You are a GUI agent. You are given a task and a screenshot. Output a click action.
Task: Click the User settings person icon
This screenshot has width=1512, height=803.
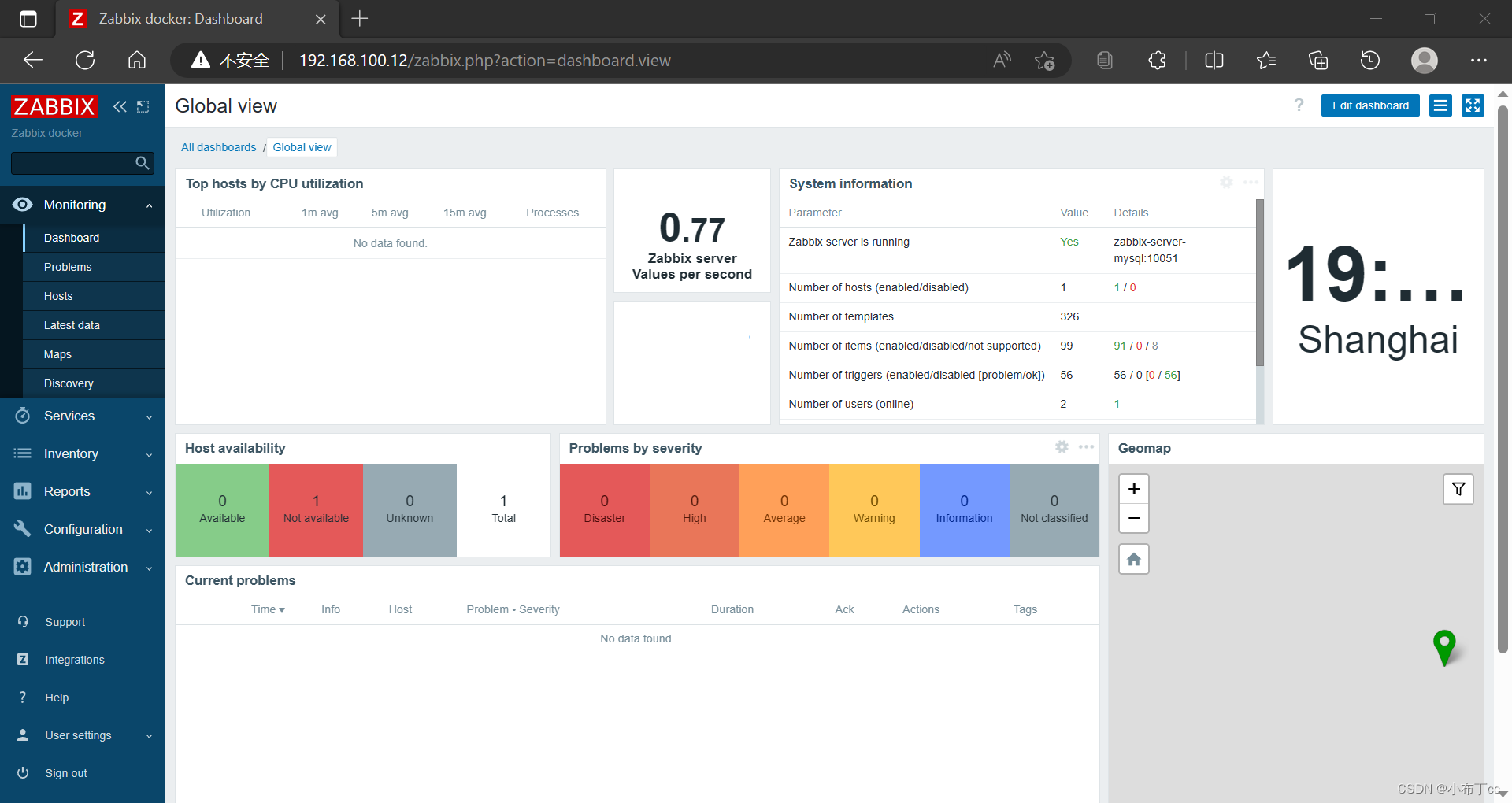pyautogui.click(x=23, y=735)
